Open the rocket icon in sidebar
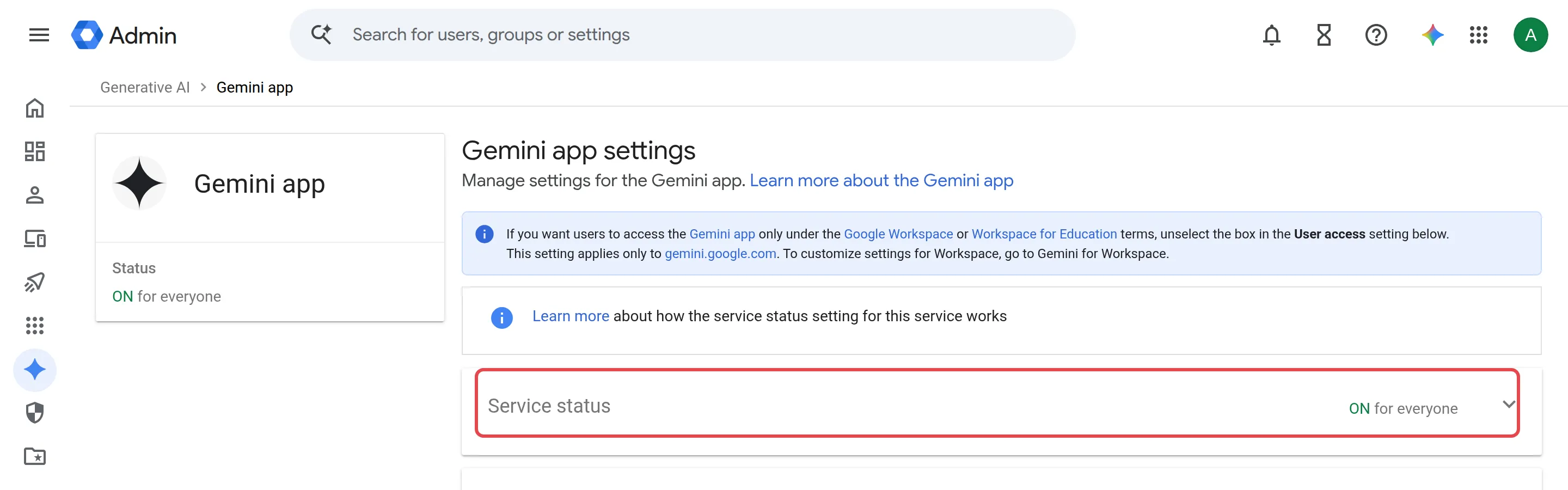The width and height of the screenshot is (1568, 490). pyautogui.click(x=35, y=282)
